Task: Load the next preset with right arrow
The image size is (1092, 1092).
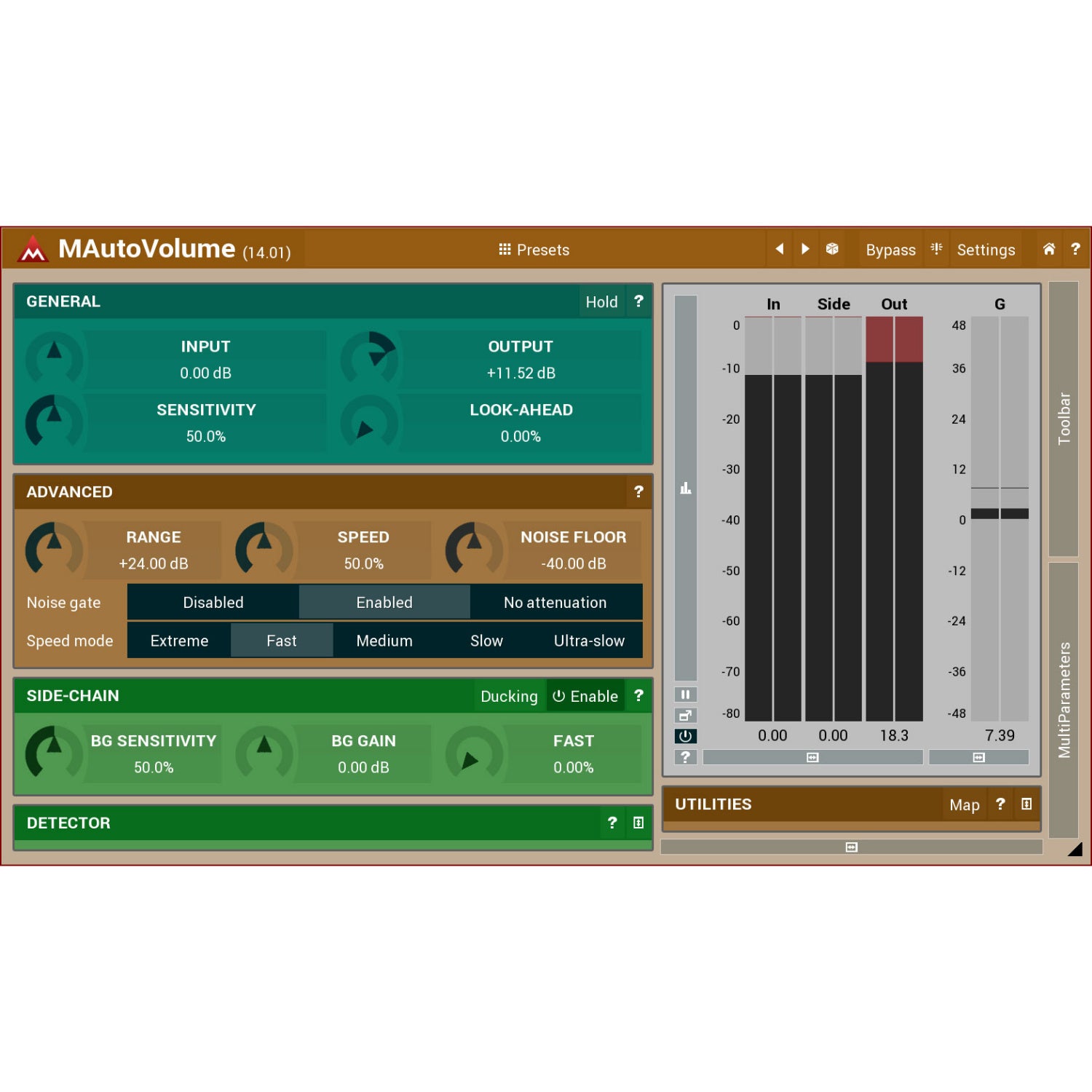Action: 805,249
